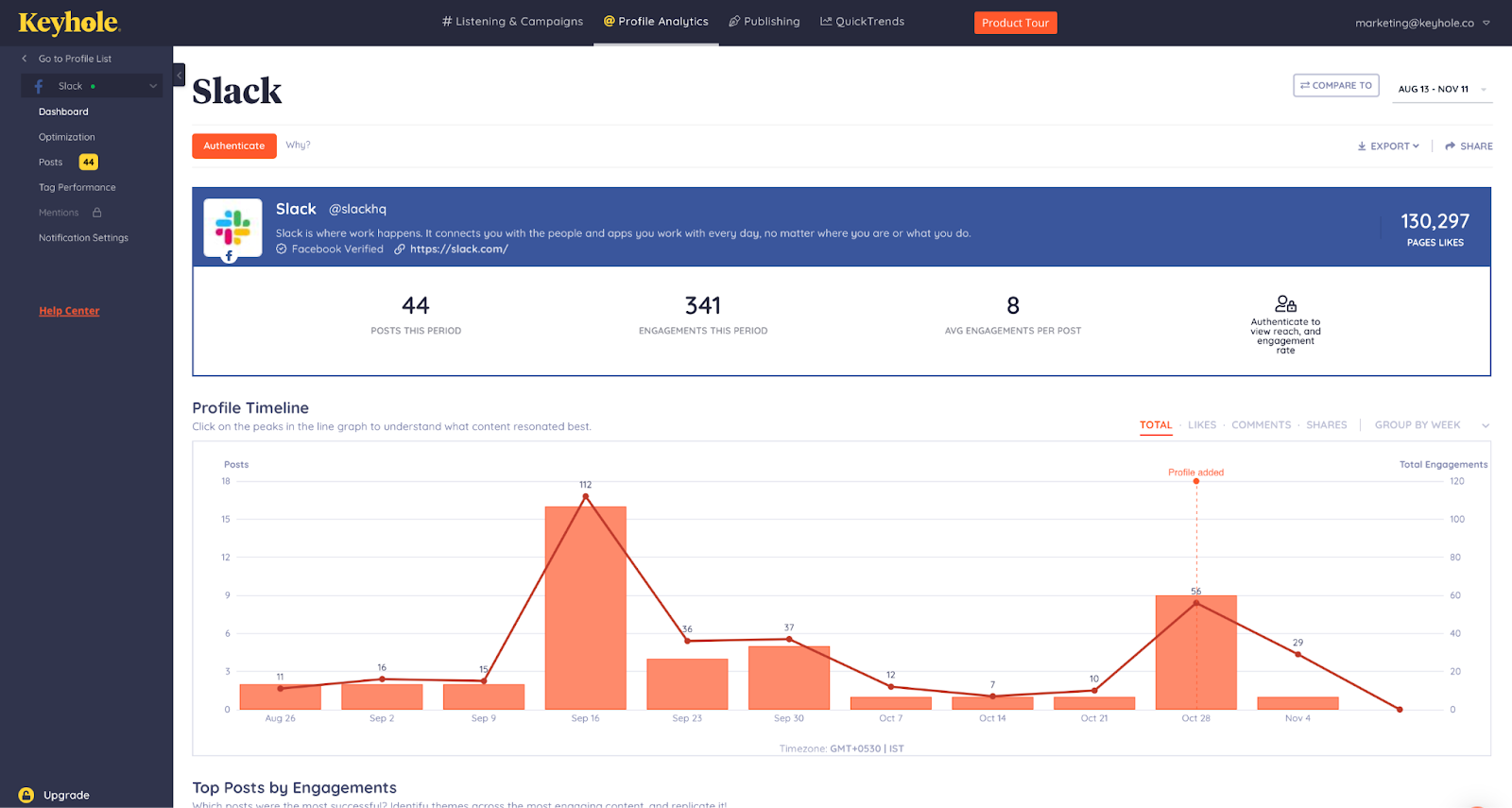The image size is (1512, 808).
Task: Open Posts in the sidebar
Action: pyautogui.click(x=51, y=163)
